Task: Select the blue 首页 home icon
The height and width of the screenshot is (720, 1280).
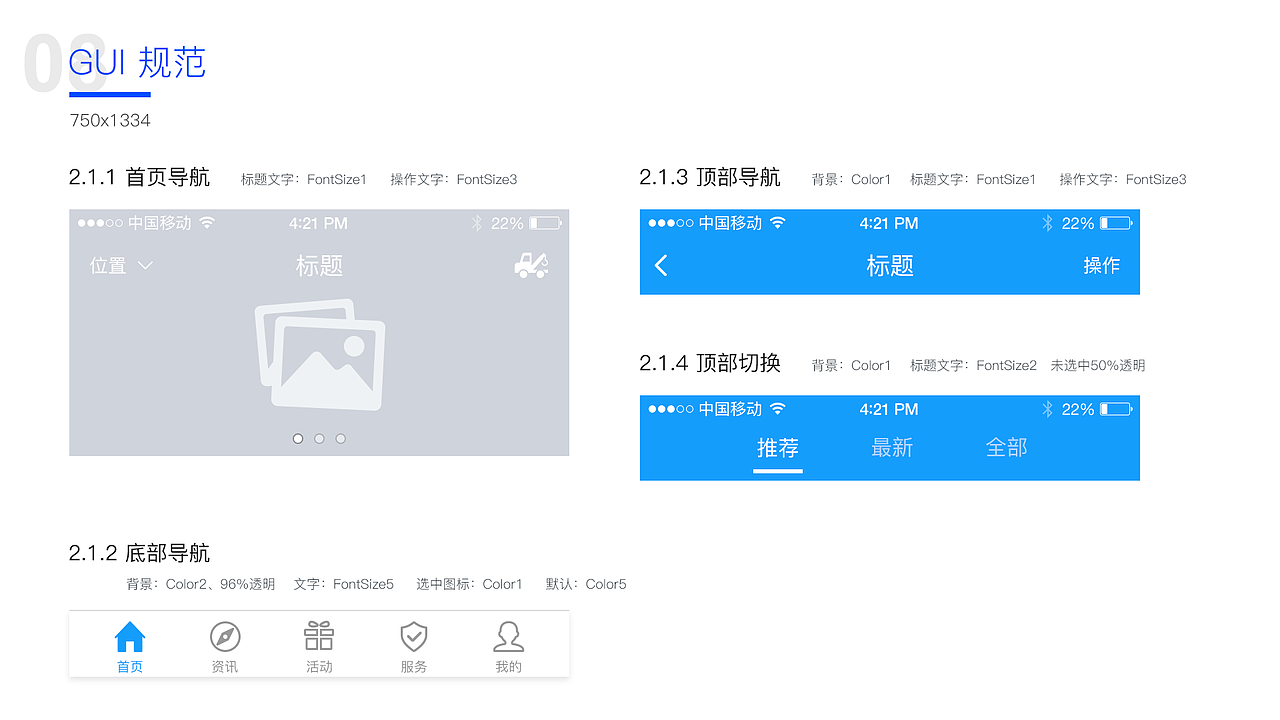Action: pos(129,637)
